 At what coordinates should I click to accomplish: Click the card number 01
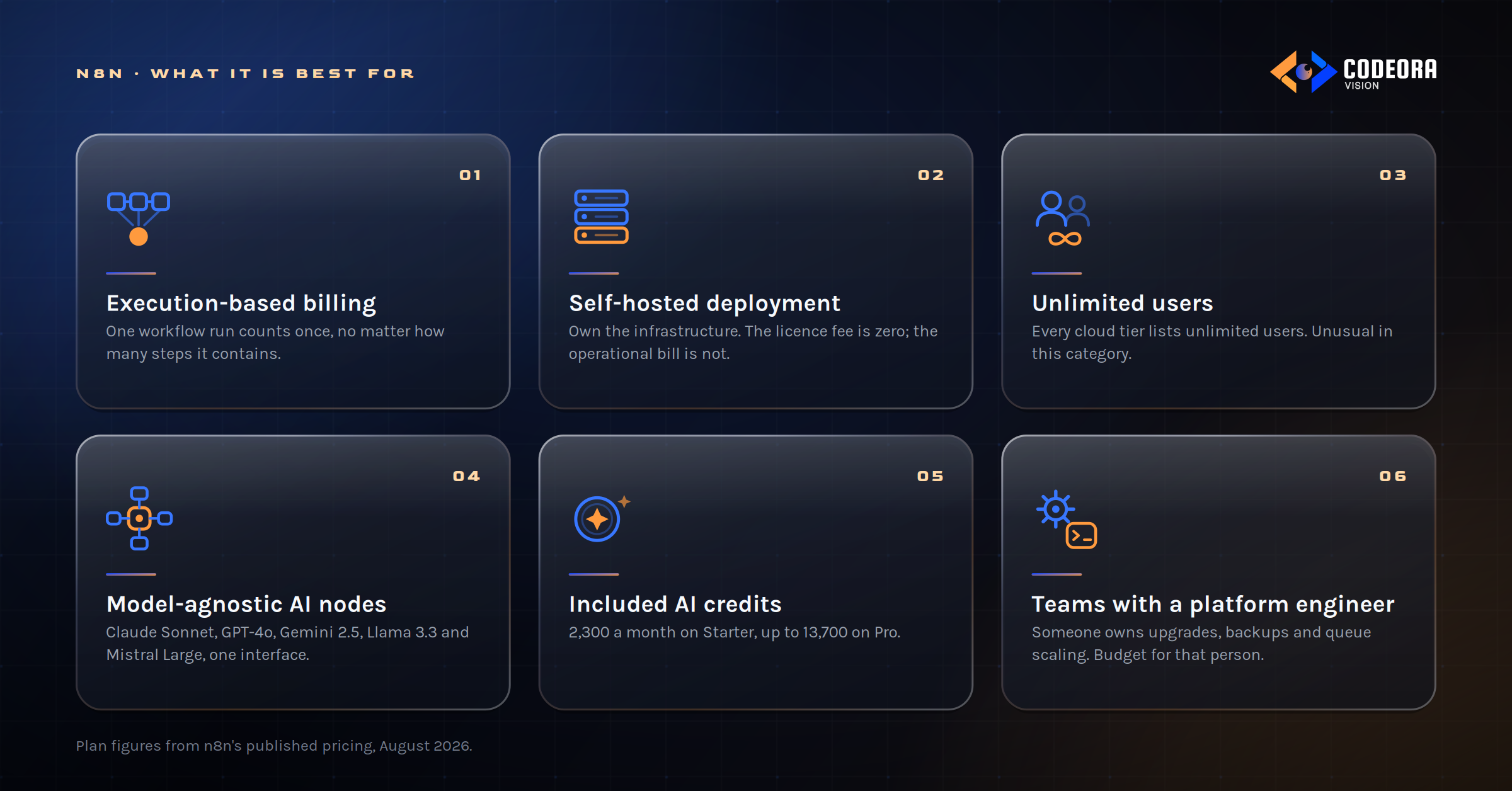470,175
